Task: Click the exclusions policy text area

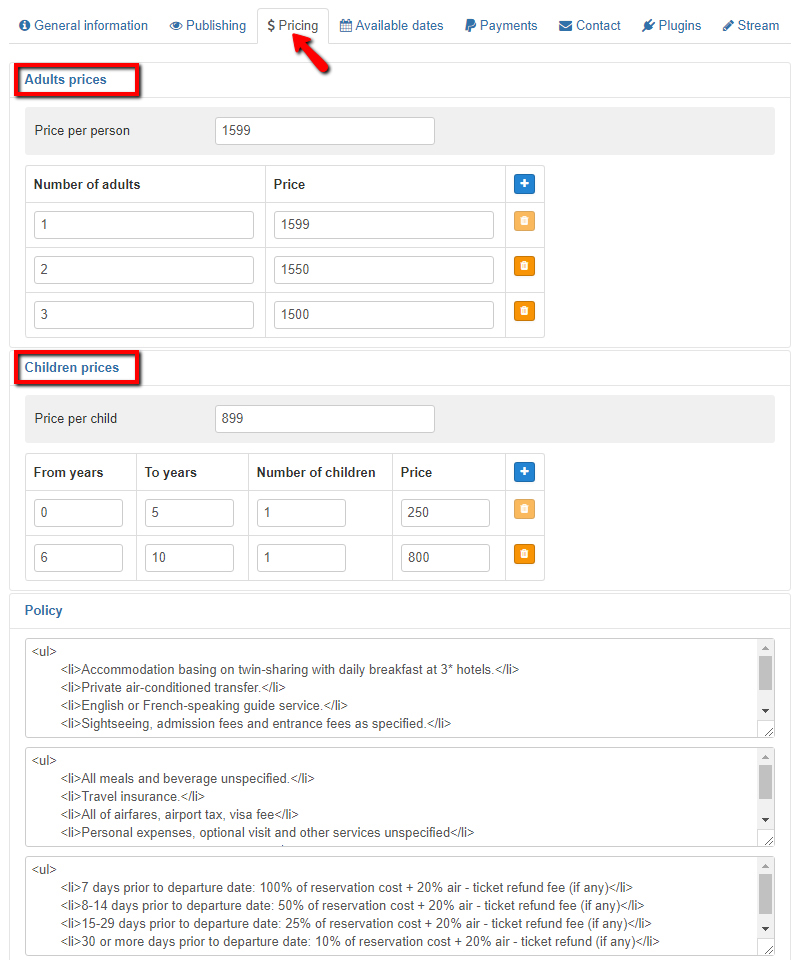Action: [x=390, y=797]
